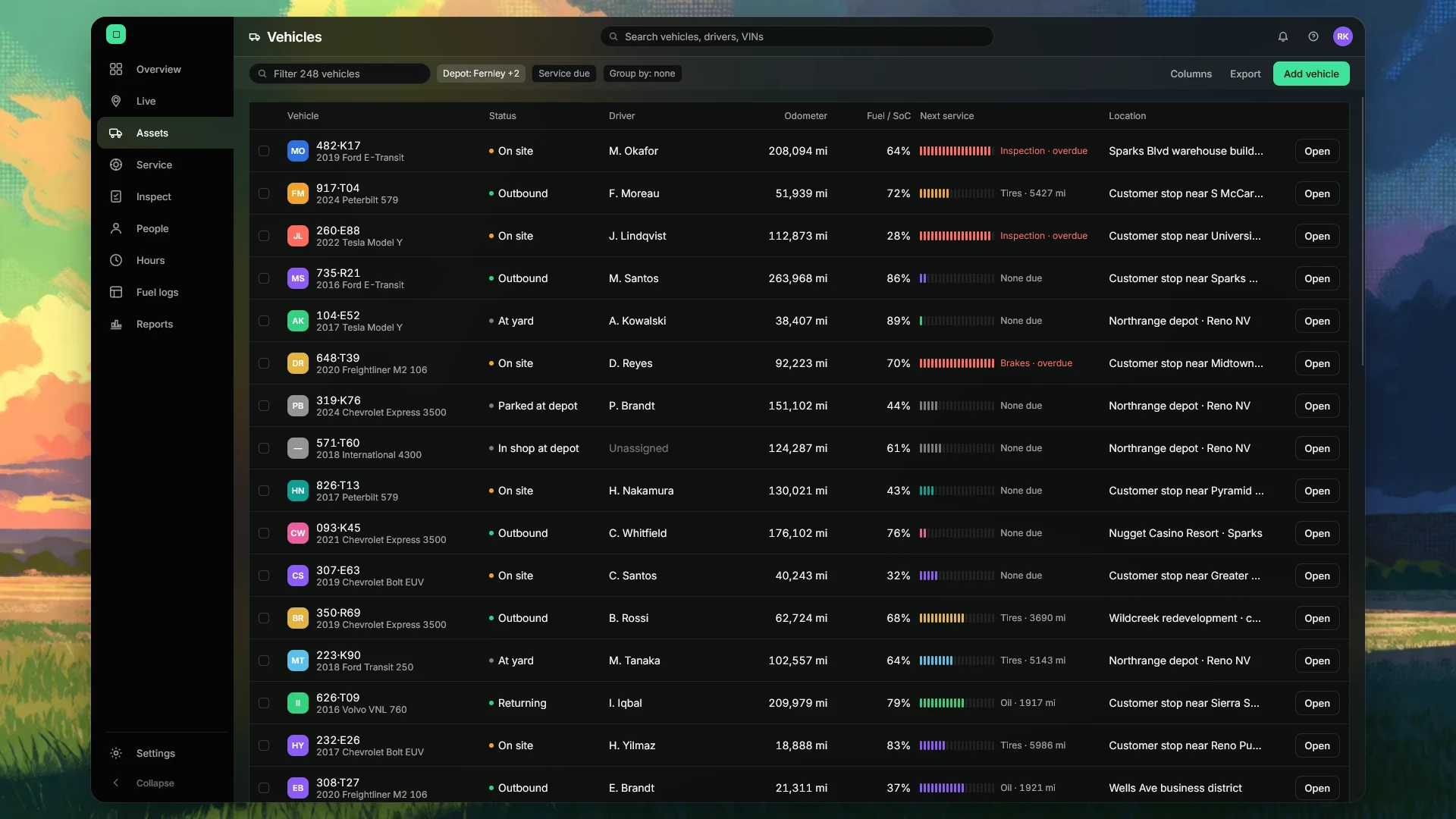
Task: Check the box for vehicle 626·T09
Action: point(264,703)
